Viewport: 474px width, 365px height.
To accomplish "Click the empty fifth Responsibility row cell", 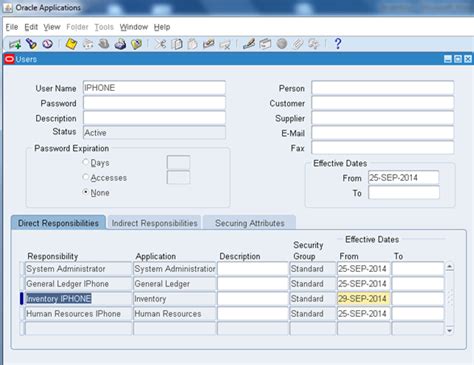I will pyautogui.click(x=79, y=328).
